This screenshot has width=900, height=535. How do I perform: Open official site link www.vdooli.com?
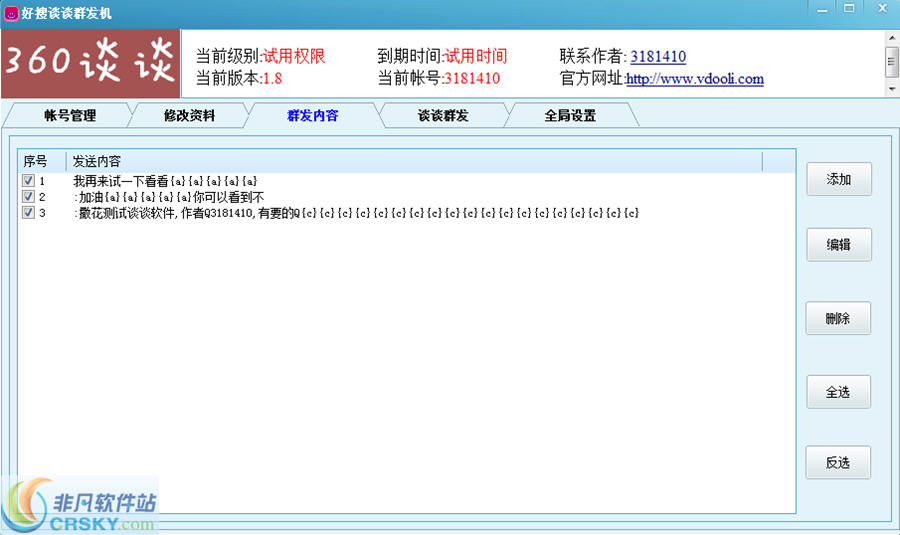coord(695,79)
